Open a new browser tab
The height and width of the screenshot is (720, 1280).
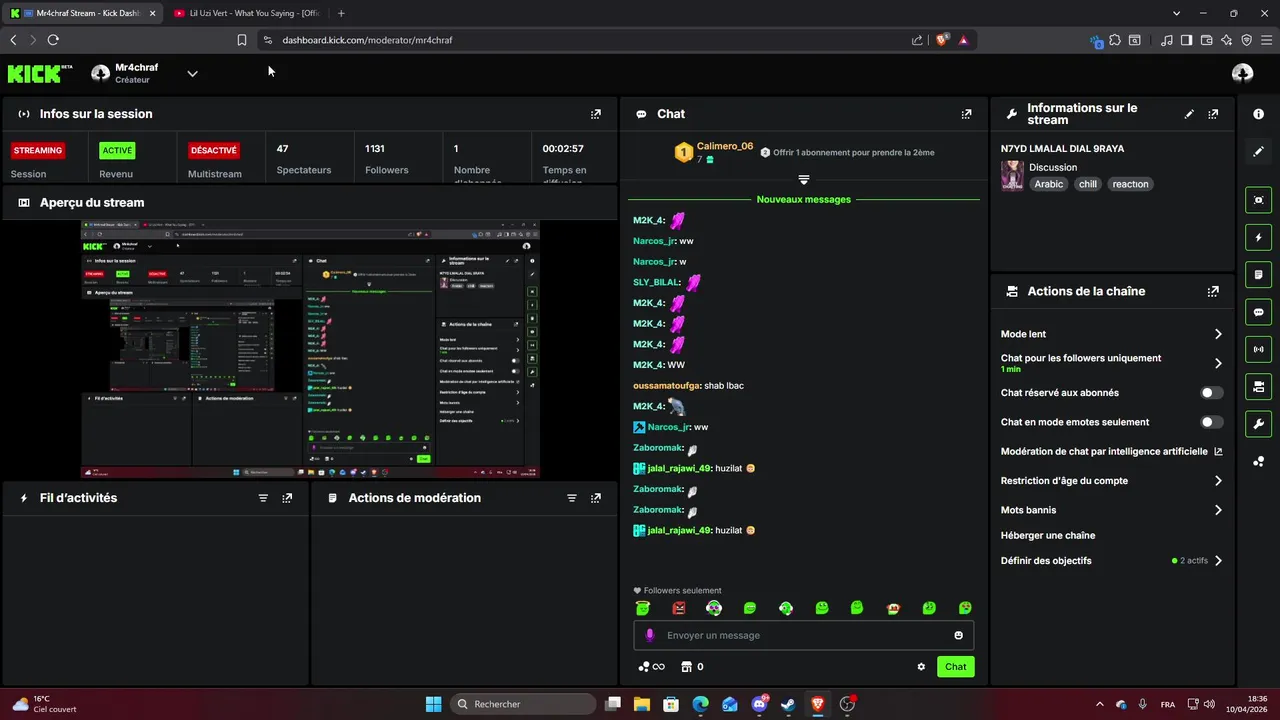click(341, 13)
